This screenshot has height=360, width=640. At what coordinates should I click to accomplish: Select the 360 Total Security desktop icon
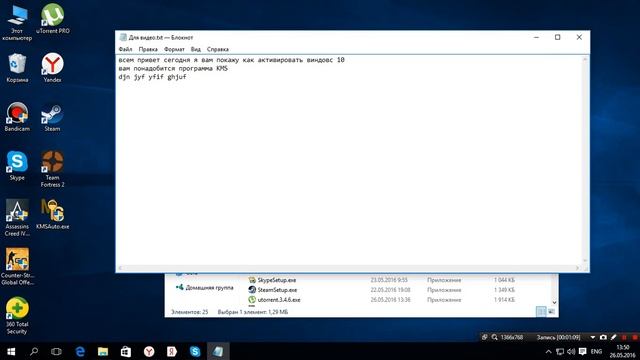tap(17, 316)
